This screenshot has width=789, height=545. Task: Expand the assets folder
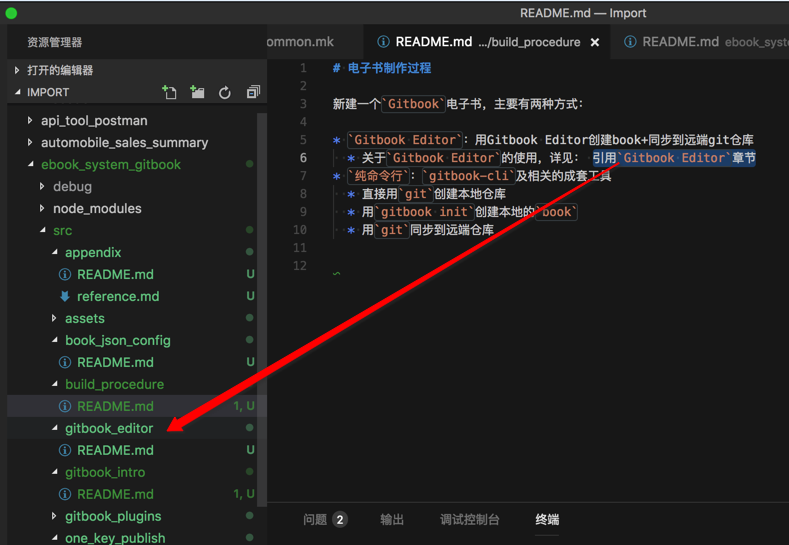click(x=54, y=318)
